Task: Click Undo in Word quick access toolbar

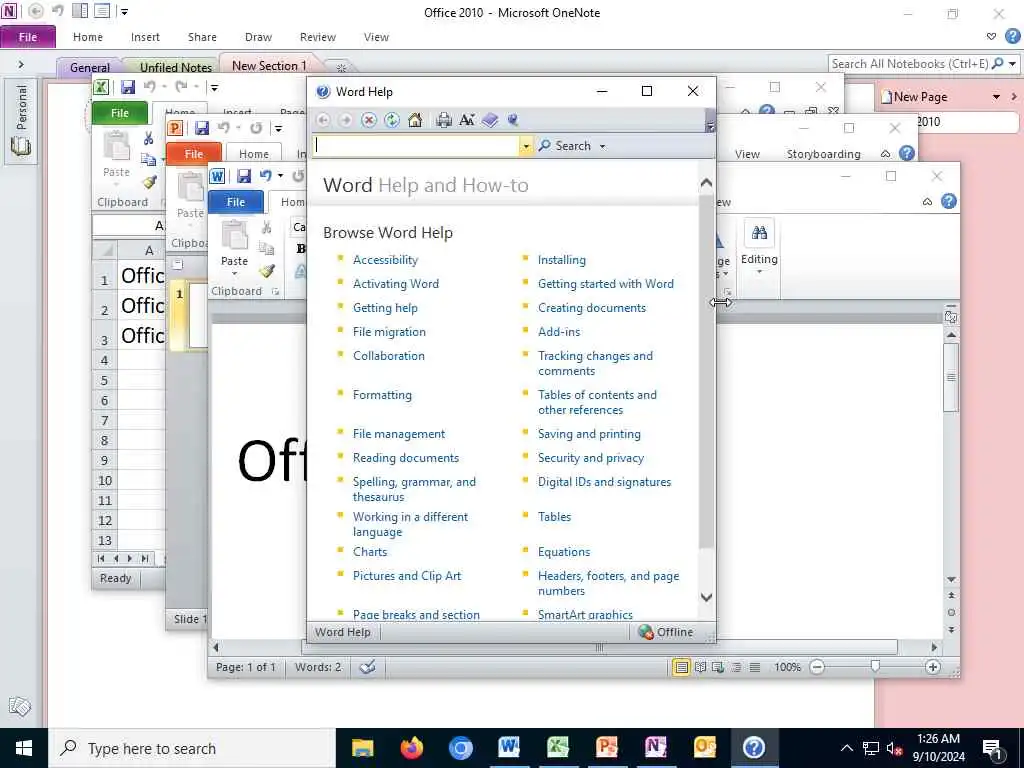Action: click(x=265, y=176)
